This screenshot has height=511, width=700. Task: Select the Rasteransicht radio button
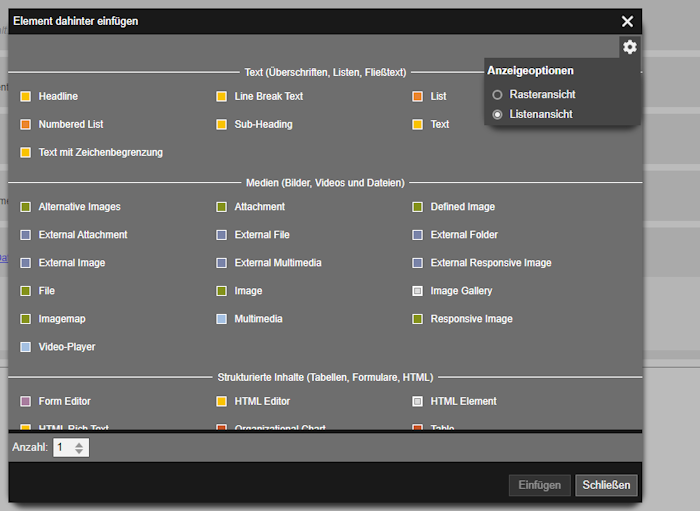tap(497, 95)
